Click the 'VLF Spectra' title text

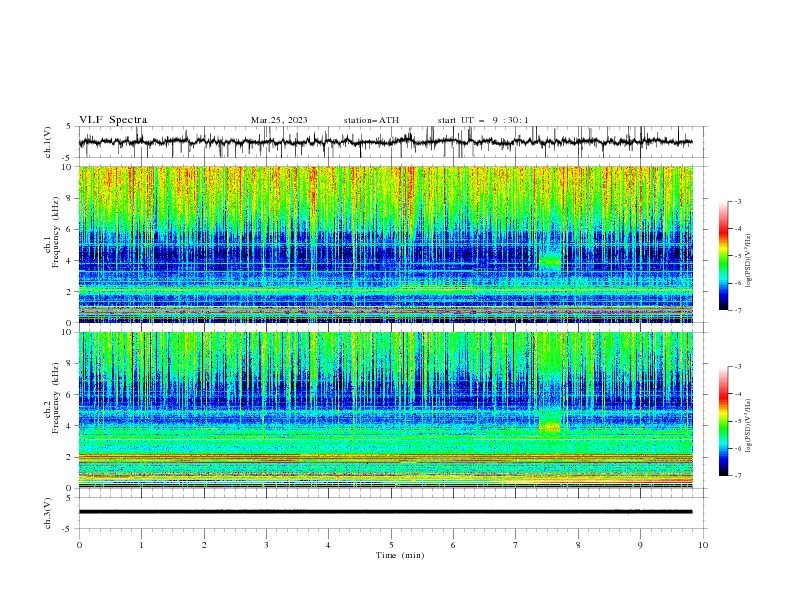coord(113,120)
